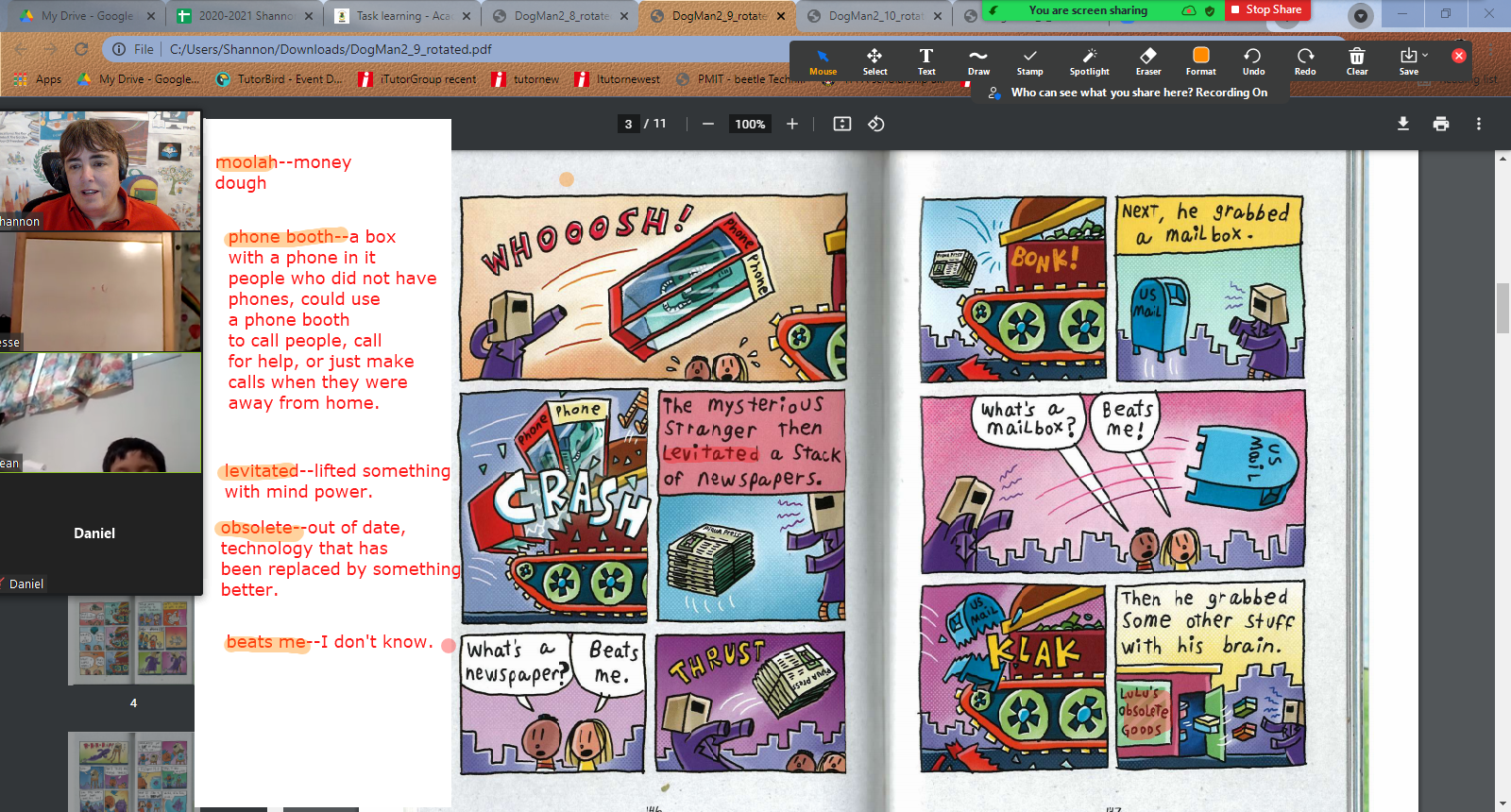Open My Drive - Google bookmark

[138, 79]
